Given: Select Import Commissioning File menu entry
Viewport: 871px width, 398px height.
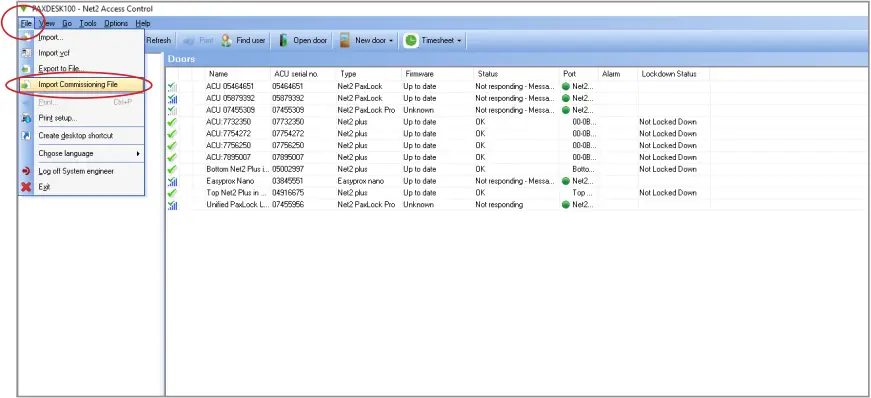Looking at the screenshot, I should click(x=82, y=84).
